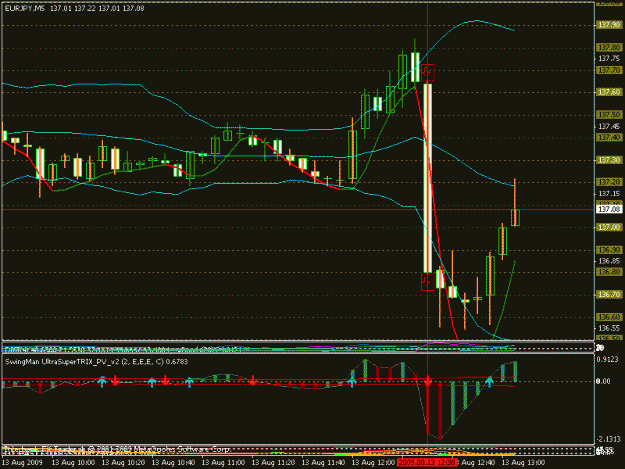This screenshot has width=625, height=469.
Task: Click the 137.30 price level label
Action: coord(609,160)
